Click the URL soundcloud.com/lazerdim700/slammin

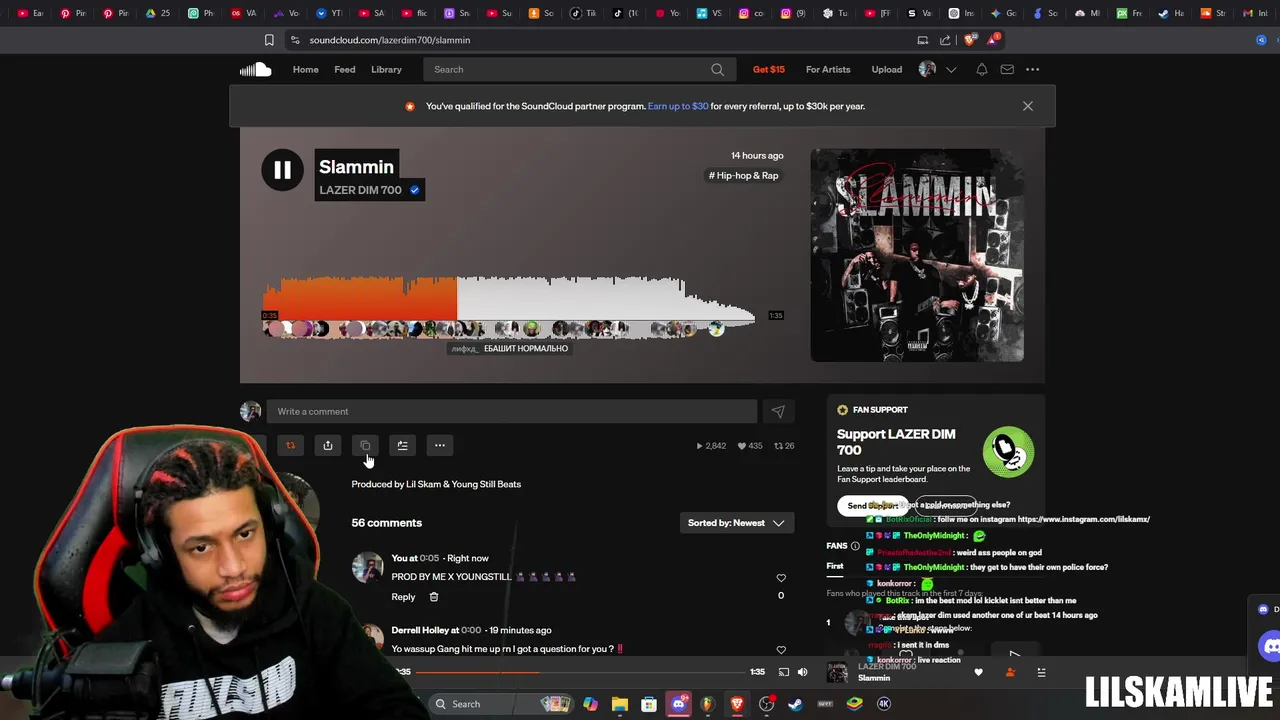click(390, 40)
